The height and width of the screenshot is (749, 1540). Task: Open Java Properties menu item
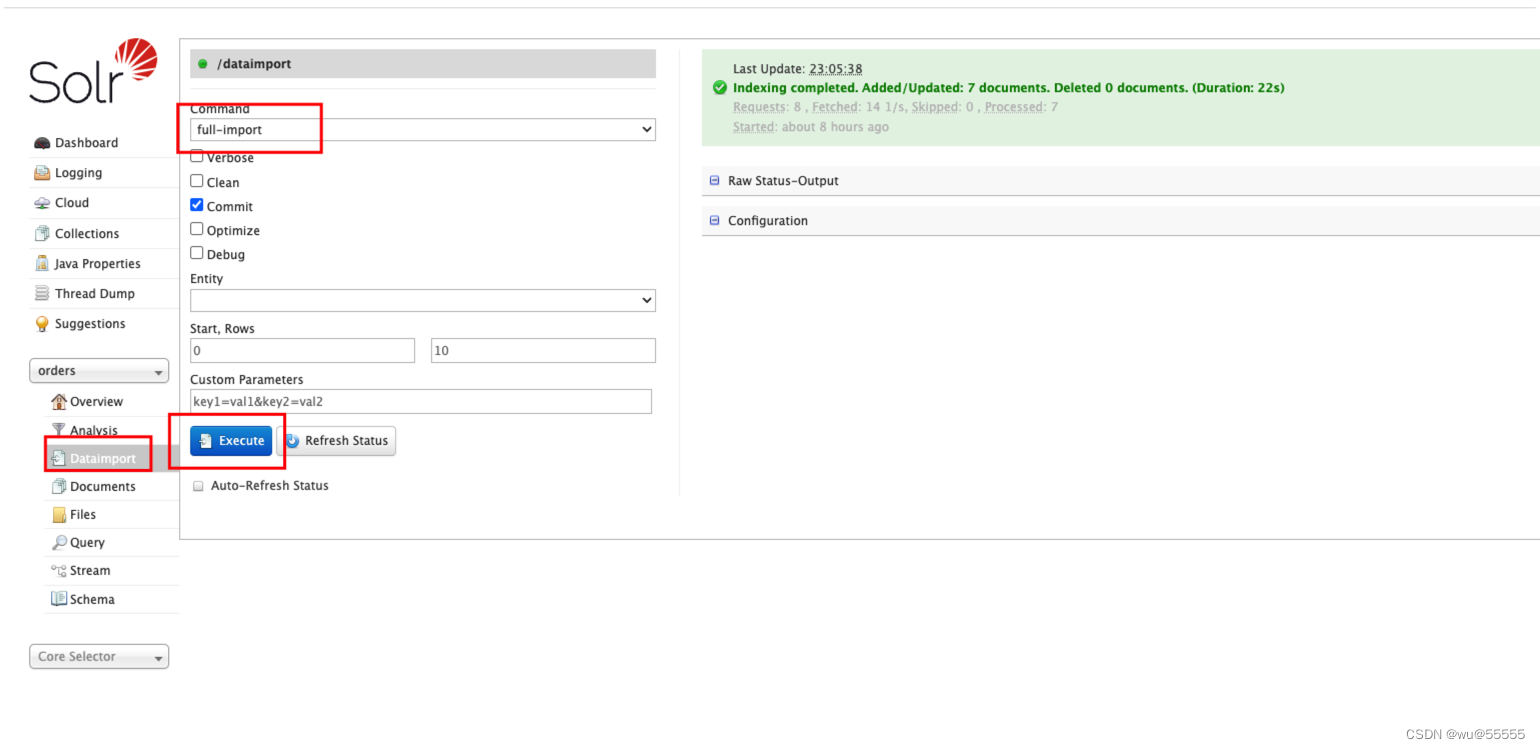(x=97, y=264)
